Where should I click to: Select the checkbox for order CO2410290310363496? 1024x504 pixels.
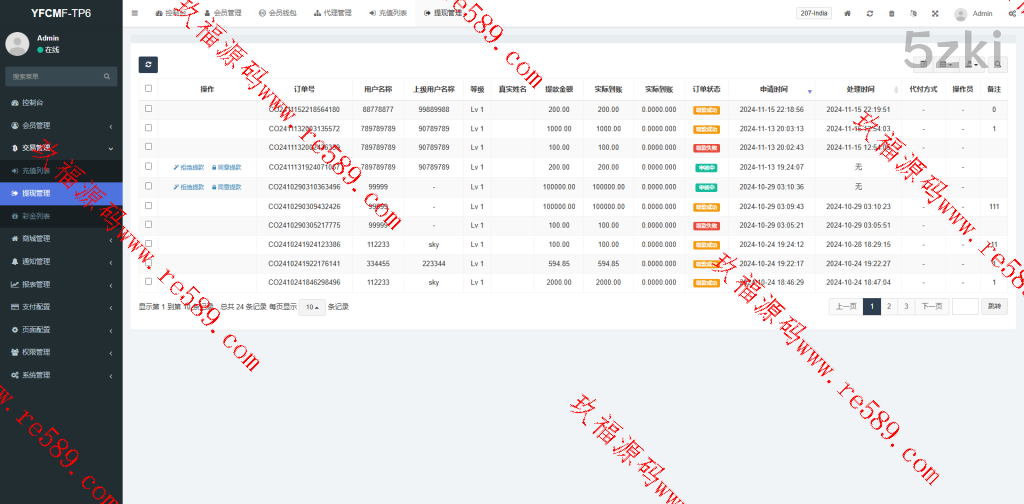tap(149, 186)
